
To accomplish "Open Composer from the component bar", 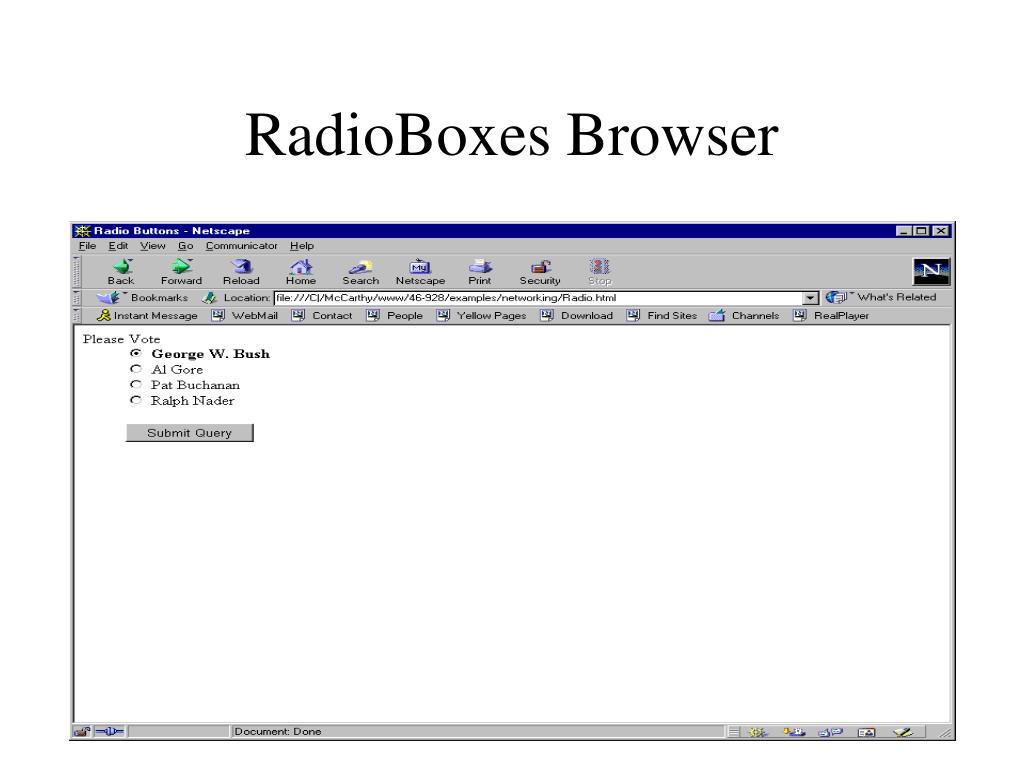I will point(904,732).
